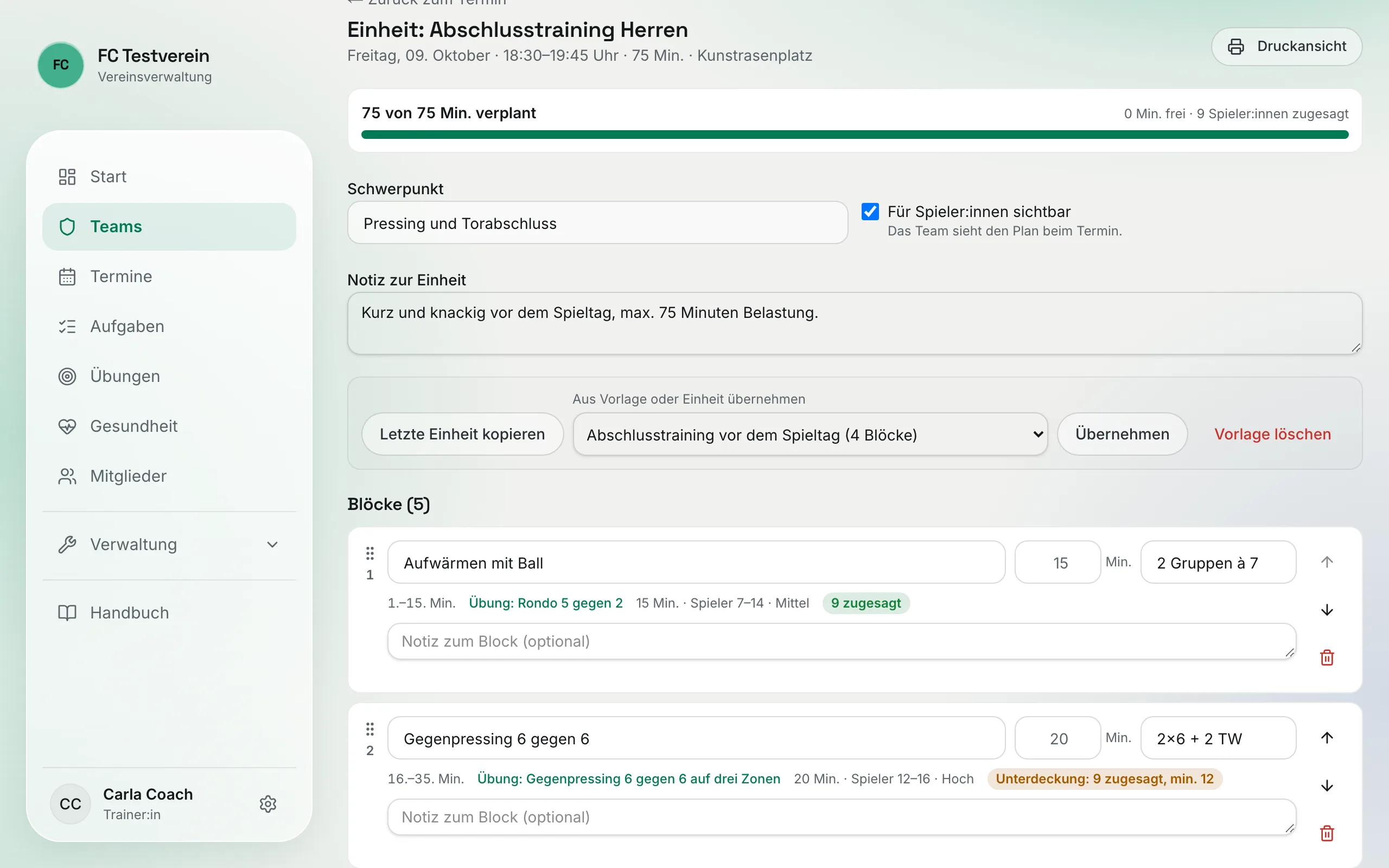Screen dimensions: 1389x868
Task: Open Aufgaben in sidebar
Action: [x=169, y=326]
